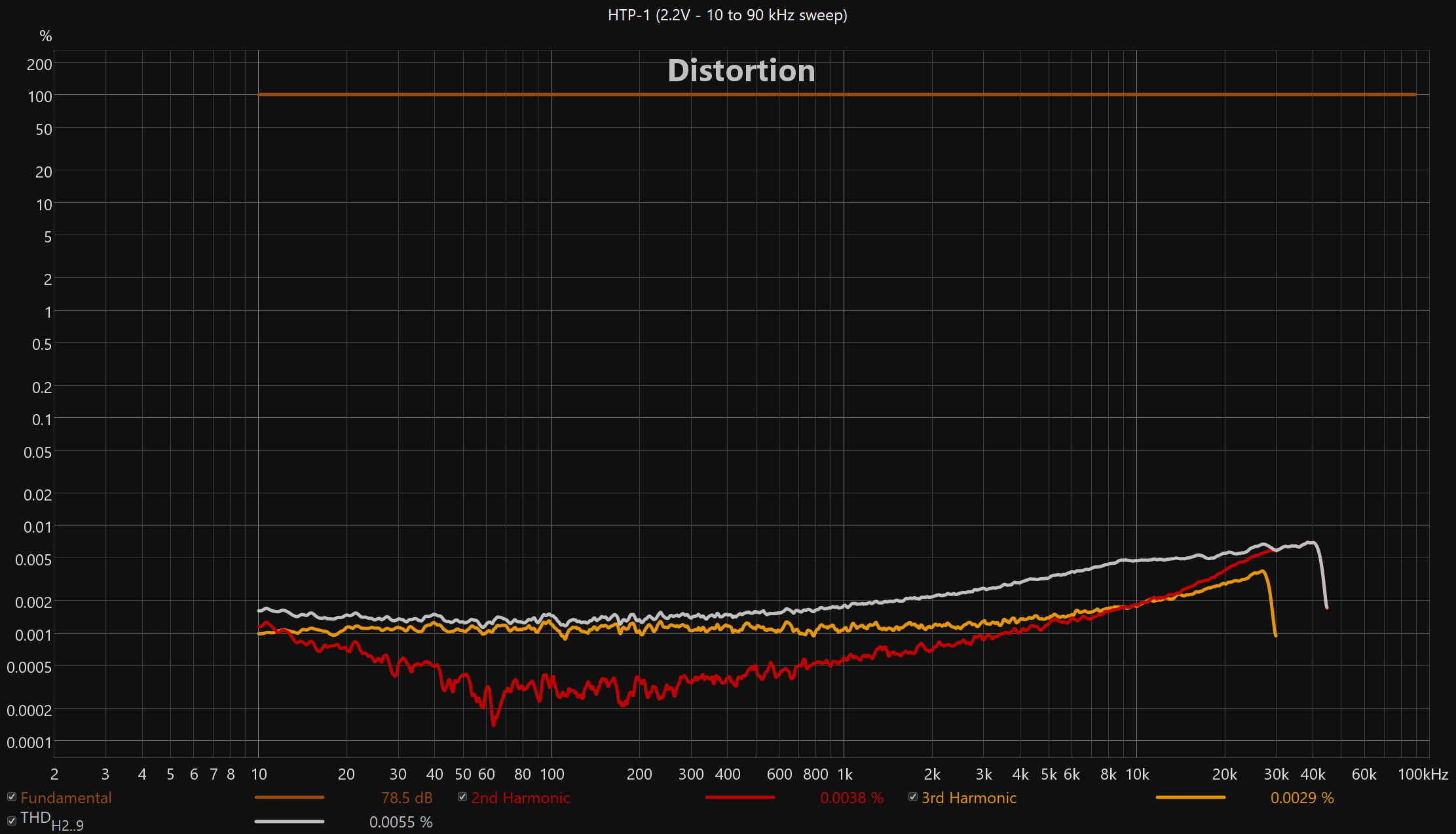Click the Fundamental legend label
The width and height of the screenshot is (1456, 834).
(x=66, y=798)
